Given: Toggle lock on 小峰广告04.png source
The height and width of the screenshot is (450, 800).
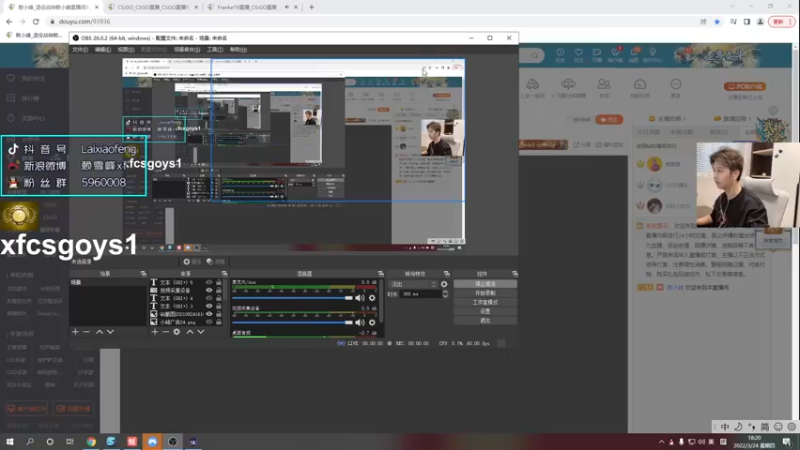Looking at the screenshot, I should [219, 322].
